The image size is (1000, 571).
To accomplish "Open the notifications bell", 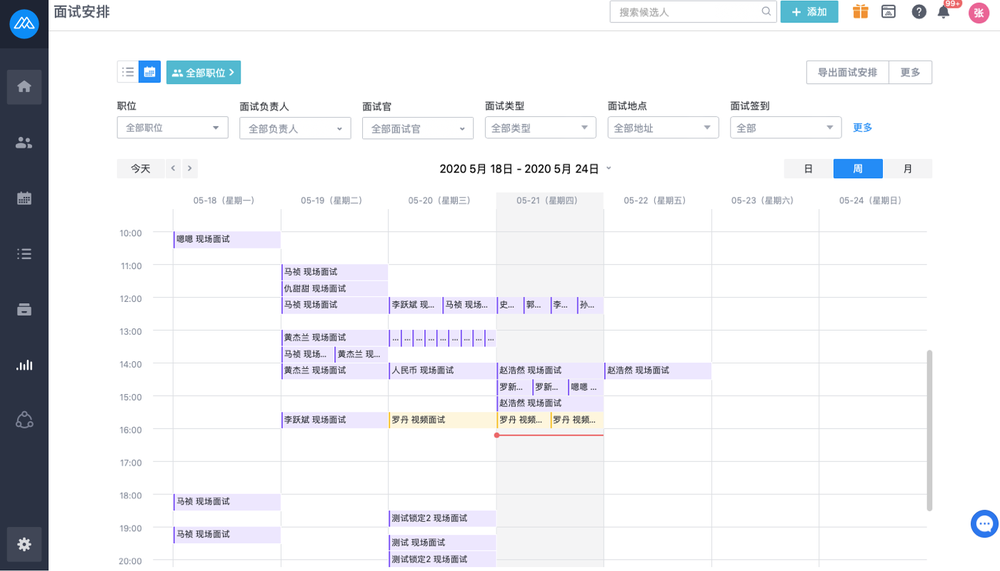I will (x=944, y=11).
